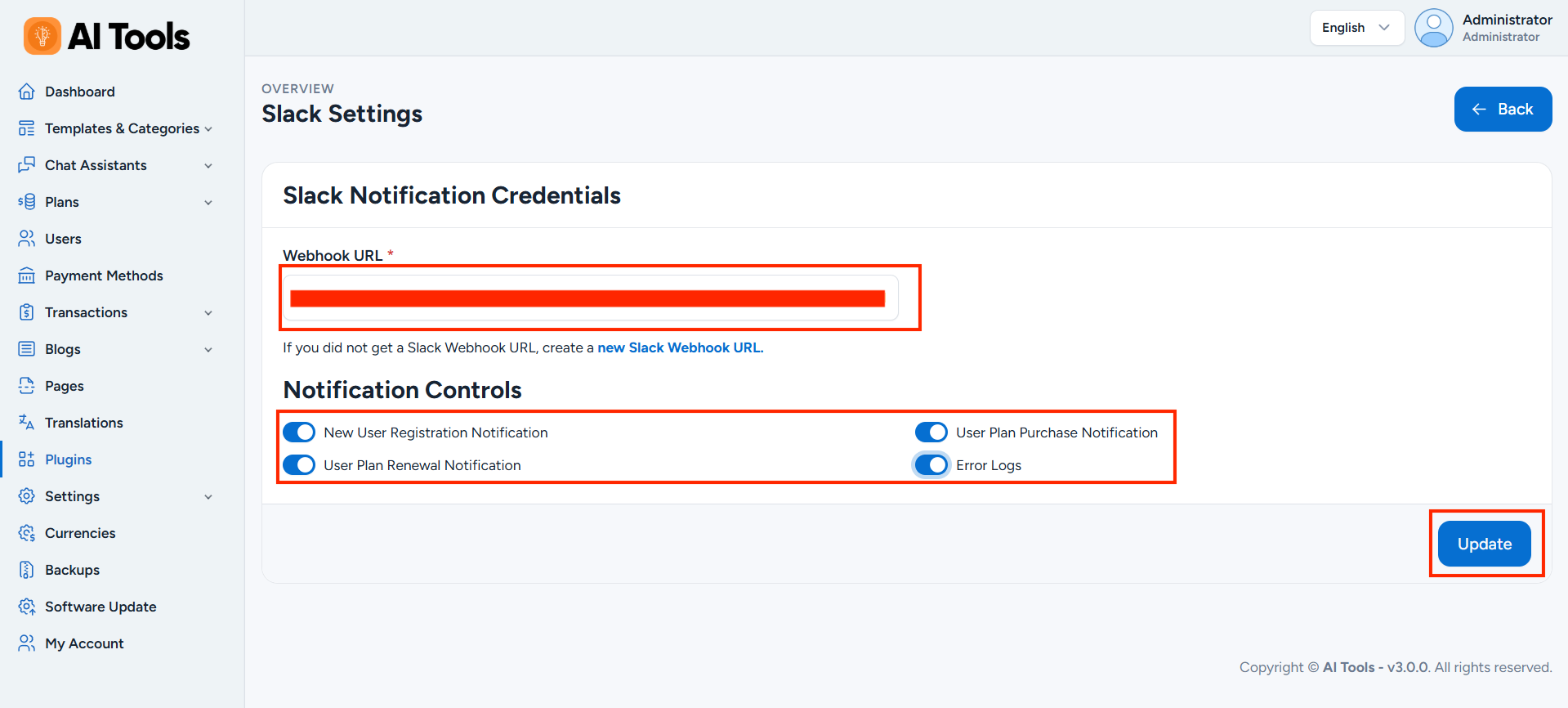Click the Slack Settings page heading
The height and width of the screenshot is (708, 1568).
(342, 114)
